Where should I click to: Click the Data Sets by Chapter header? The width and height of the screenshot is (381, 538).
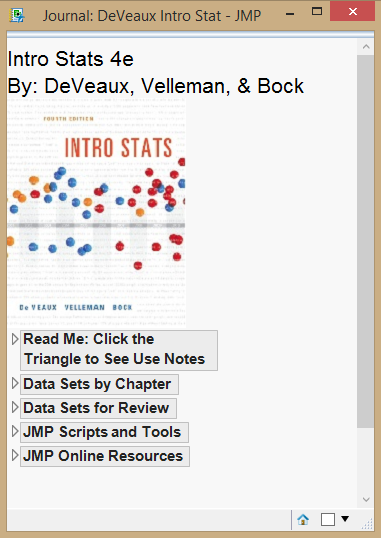pos(99,384)
